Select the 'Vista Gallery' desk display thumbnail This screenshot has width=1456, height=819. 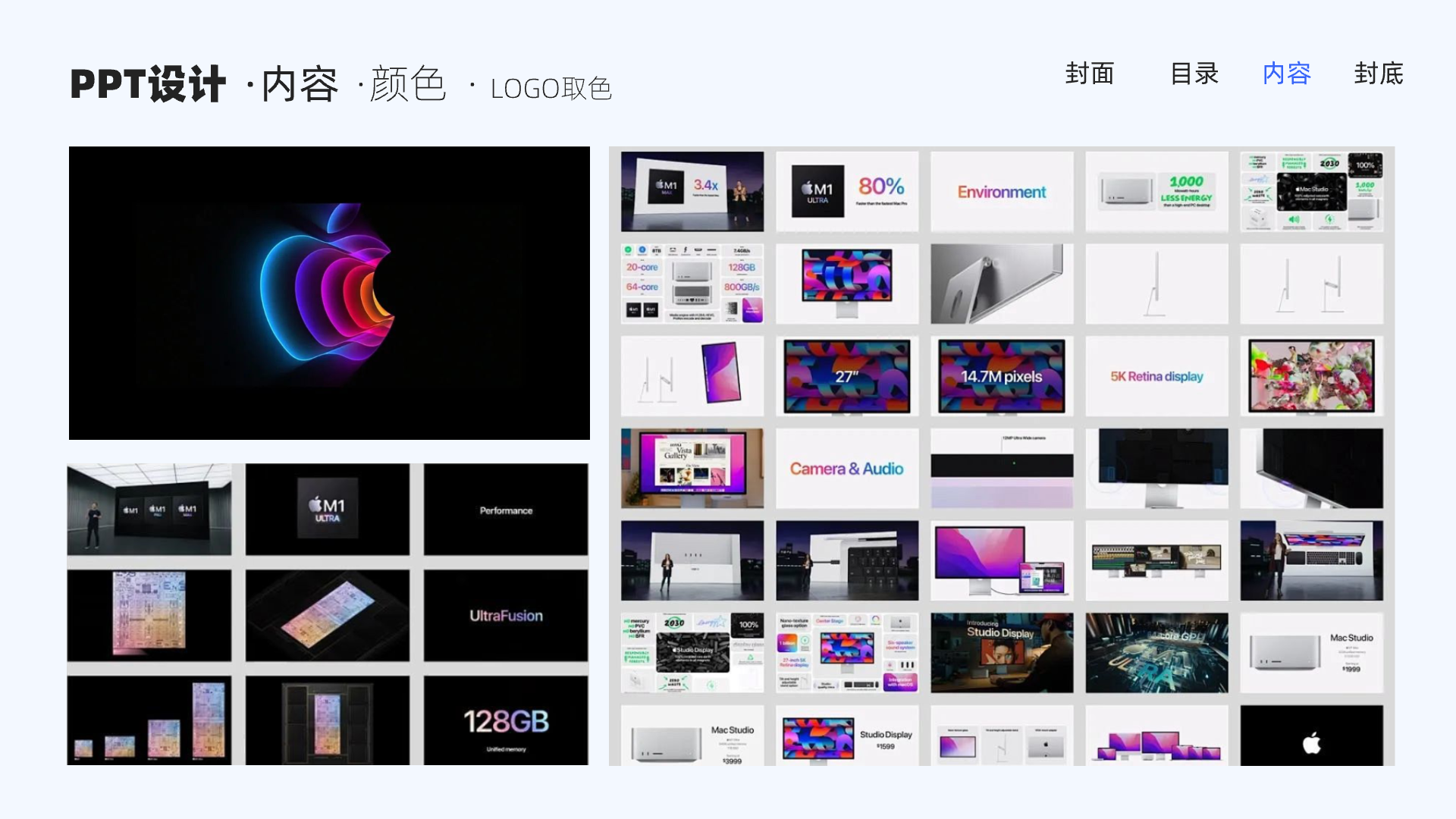[692, 469]
